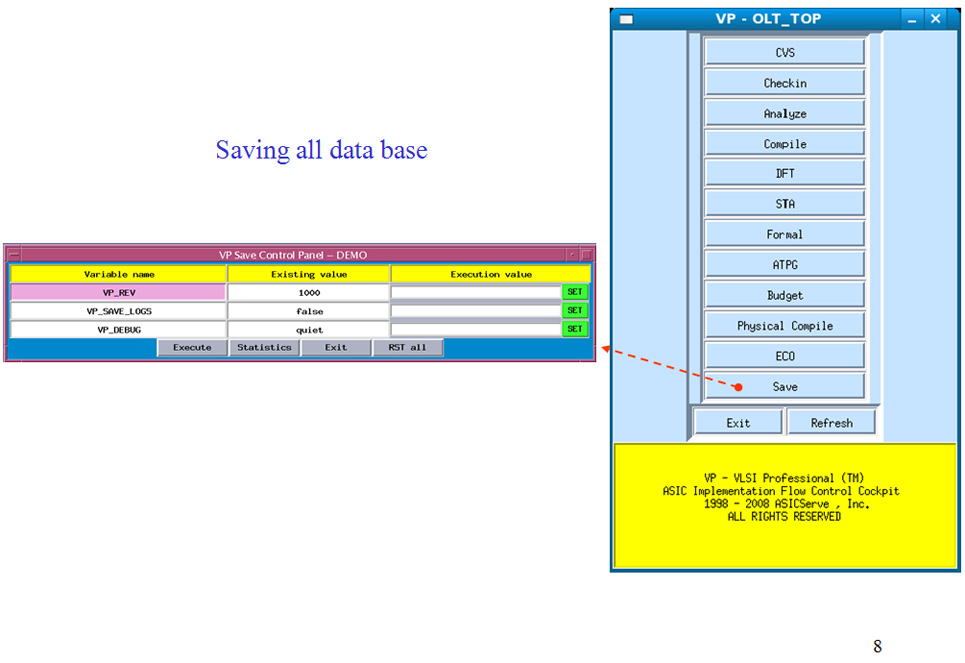Screen dimensions: 965x663
Task: Open the Save Control Panel window menu
Action: coord(13,255)
